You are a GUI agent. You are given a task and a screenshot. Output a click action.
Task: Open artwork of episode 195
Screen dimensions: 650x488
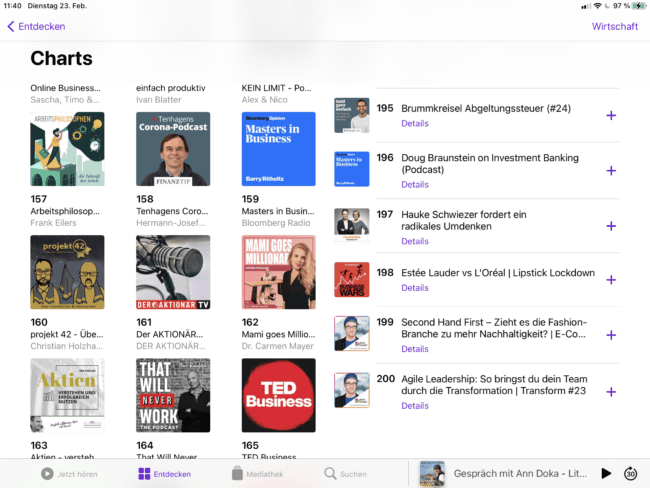(352, 115)
